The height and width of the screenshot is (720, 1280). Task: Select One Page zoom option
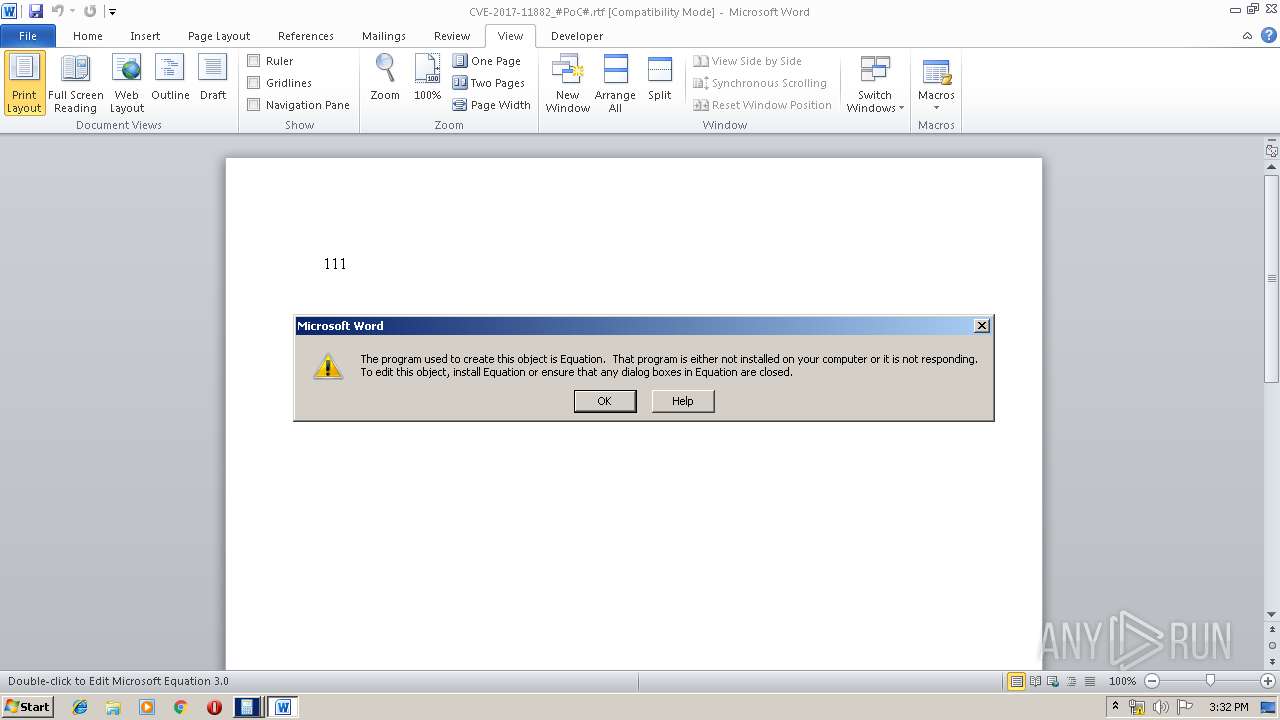[487, 61]
